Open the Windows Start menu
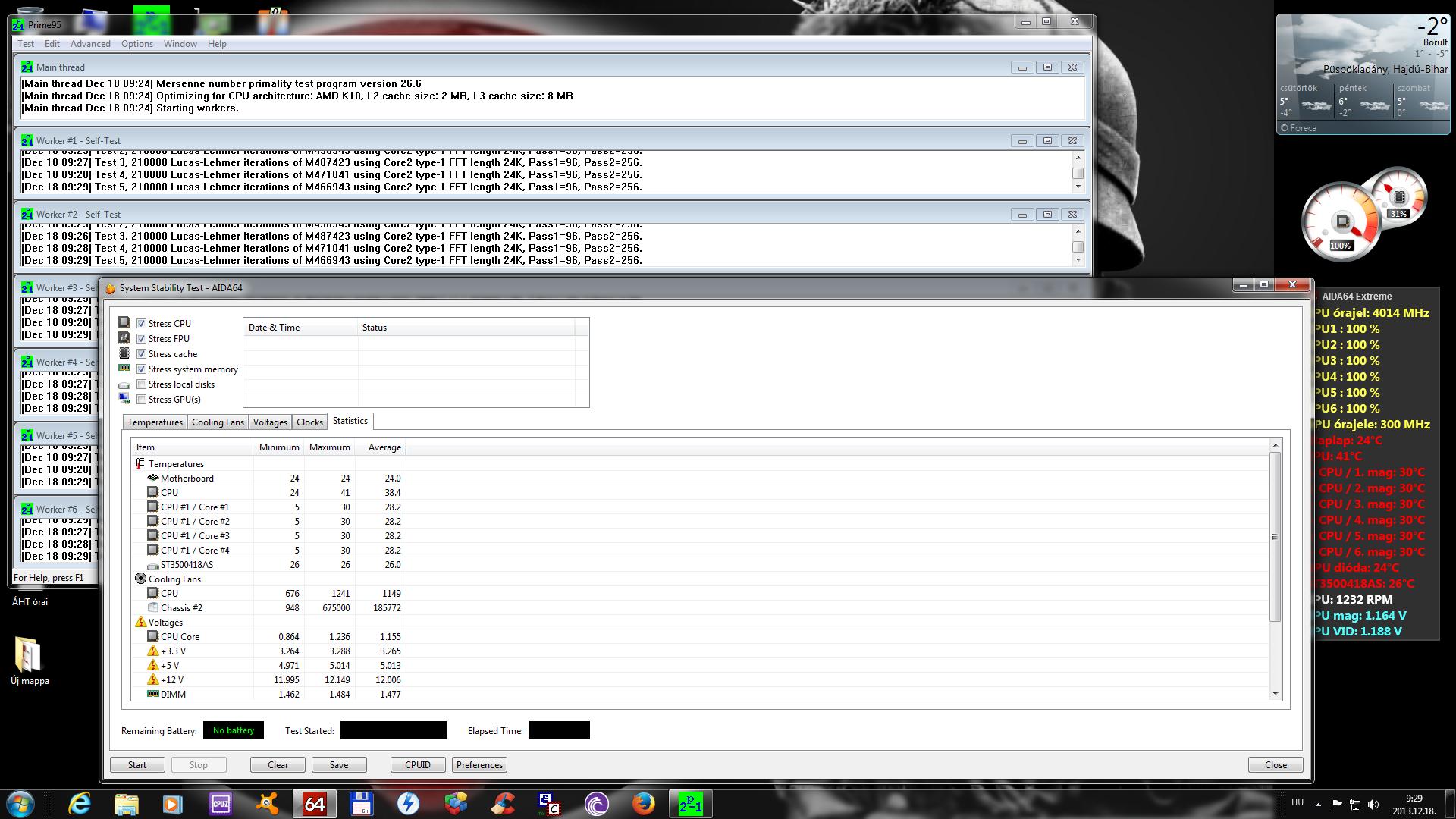Viewport: 1456px width, 819px height. [20, 803]
